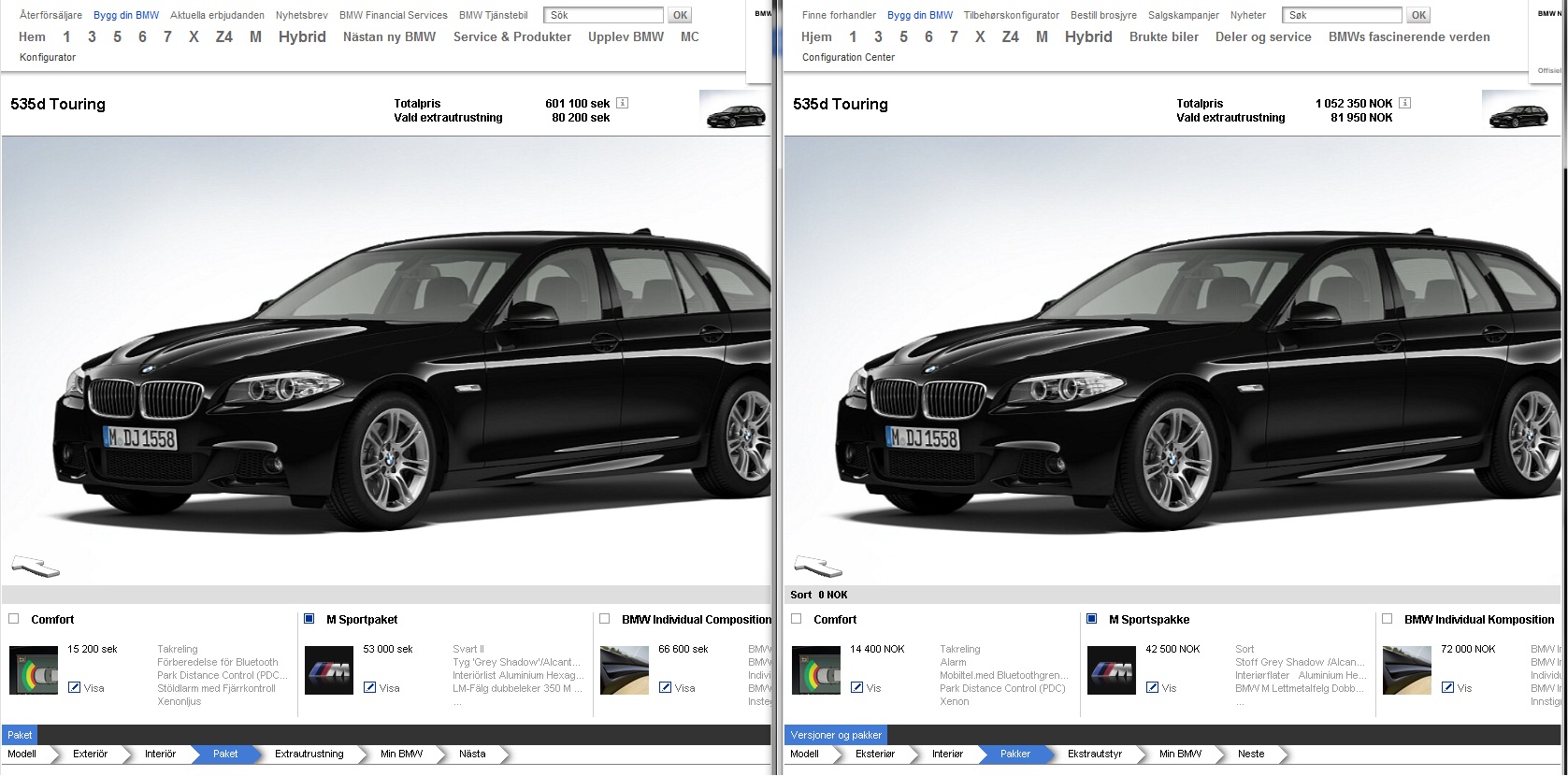Open the Nyhetsbrev link
Viewport: 1568px width, 776px height.
pyautogui.click(x=302, y=15)
